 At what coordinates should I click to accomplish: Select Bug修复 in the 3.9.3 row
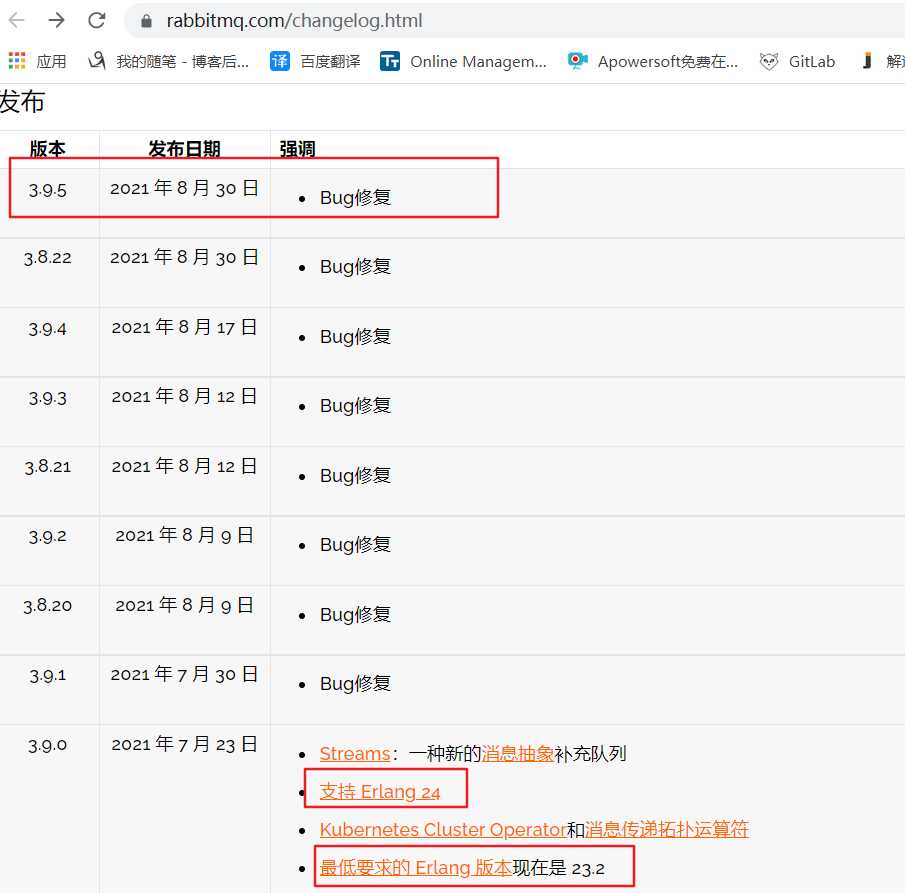point(355,406)
